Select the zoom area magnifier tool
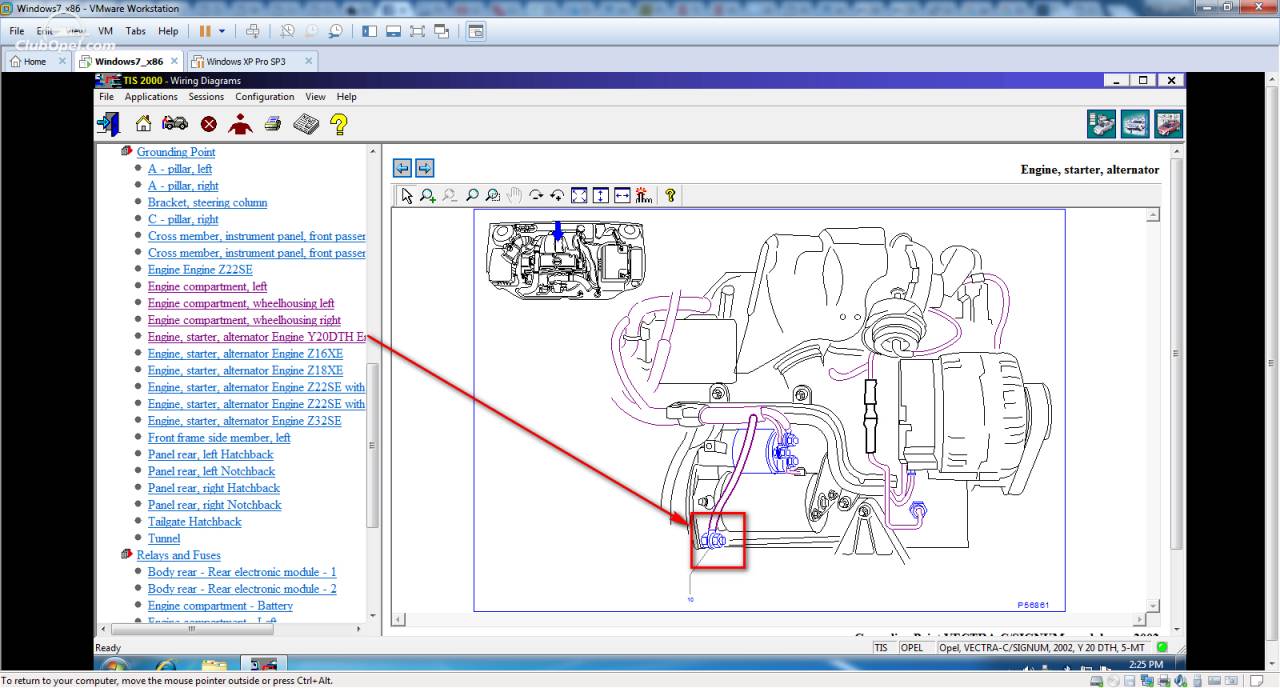Screen dimensions: 1280x688 pos(493,196)
